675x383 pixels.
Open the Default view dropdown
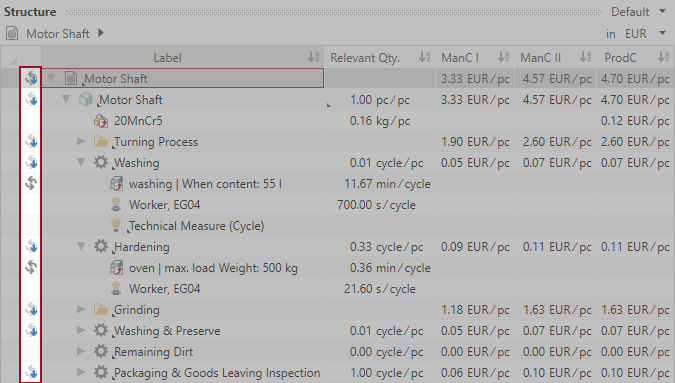(x=638, y=12)
